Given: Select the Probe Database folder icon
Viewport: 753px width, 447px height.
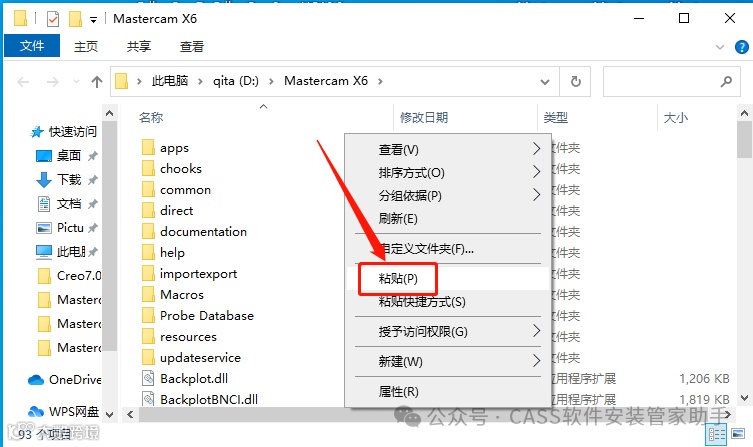Looking at the screenshot, I should click(x=148, y=315).
